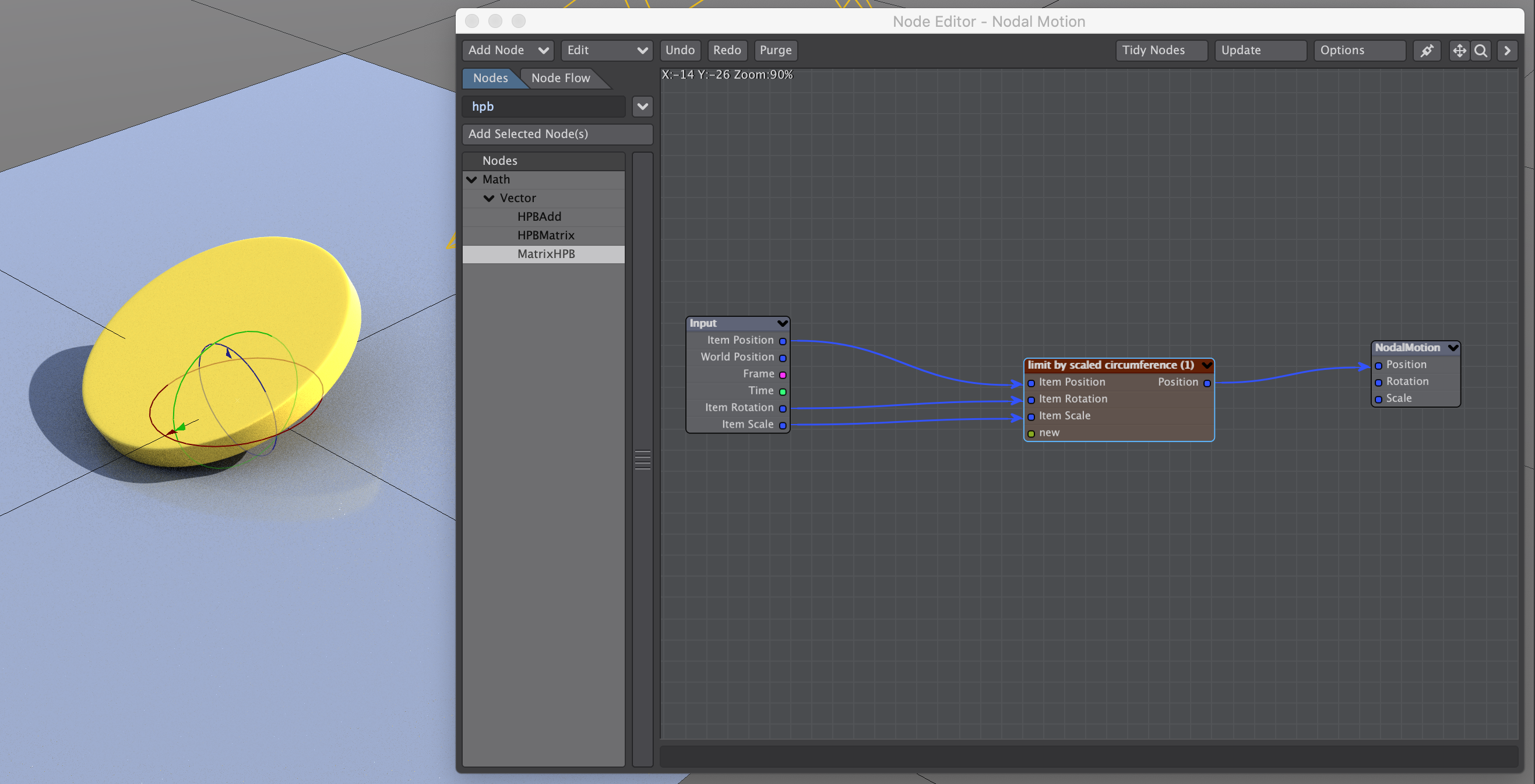1535x784 pixels.
Task: Select the MatrixHPB node entry
Action: click(x=548, y=253)
